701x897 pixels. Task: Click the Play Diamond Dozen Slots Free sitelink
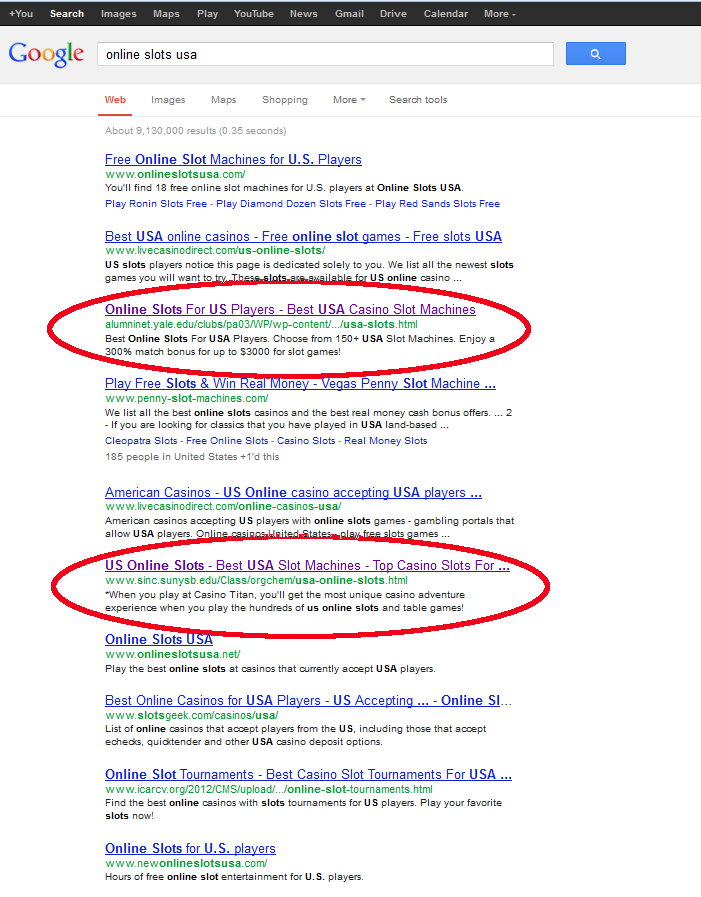[291, 204]
